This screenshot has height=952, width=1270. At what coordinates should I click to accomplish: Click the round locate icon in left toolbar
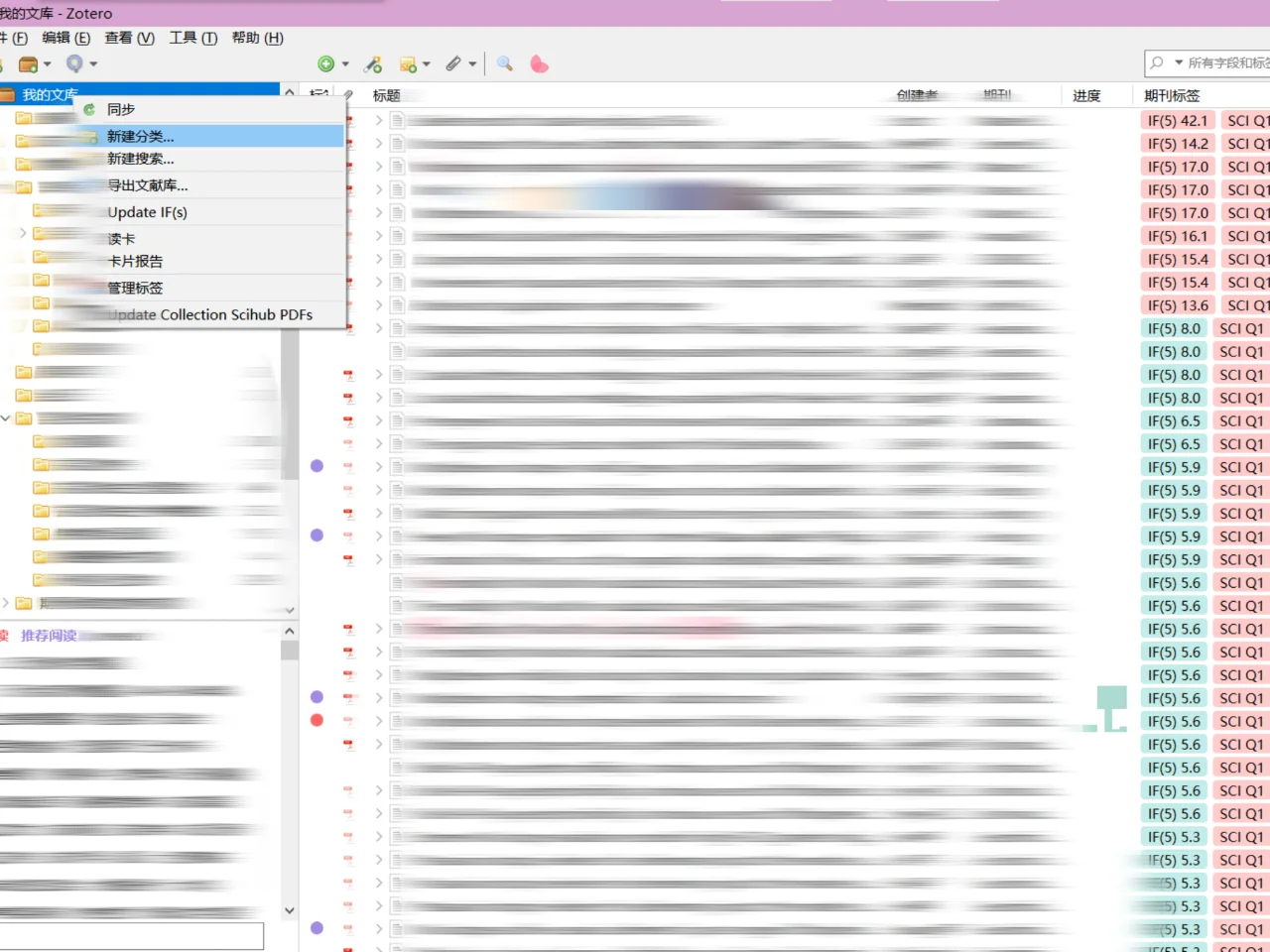pos(74,63)
